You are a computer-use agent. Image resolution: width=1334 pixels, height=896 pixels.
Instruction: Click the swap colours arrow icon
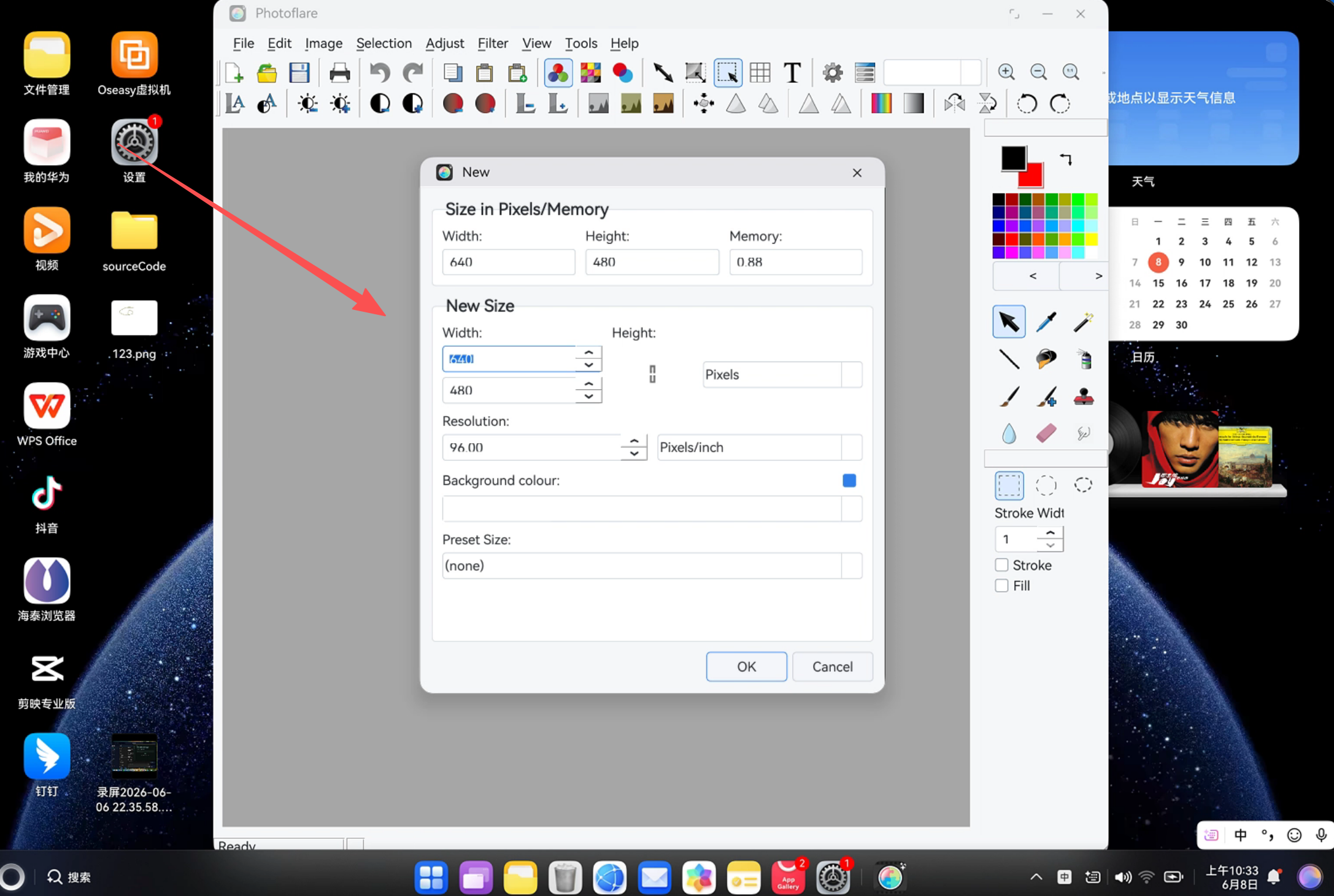point(1066,160)
